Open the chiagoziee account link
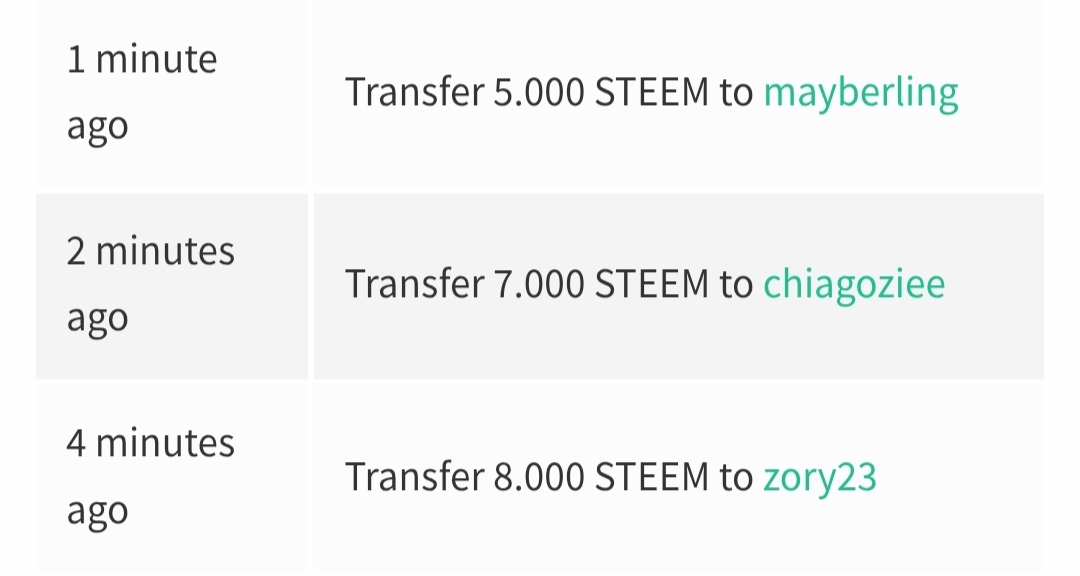The height and width of the screenshot is (576, 1080). [x=854, y=285]
